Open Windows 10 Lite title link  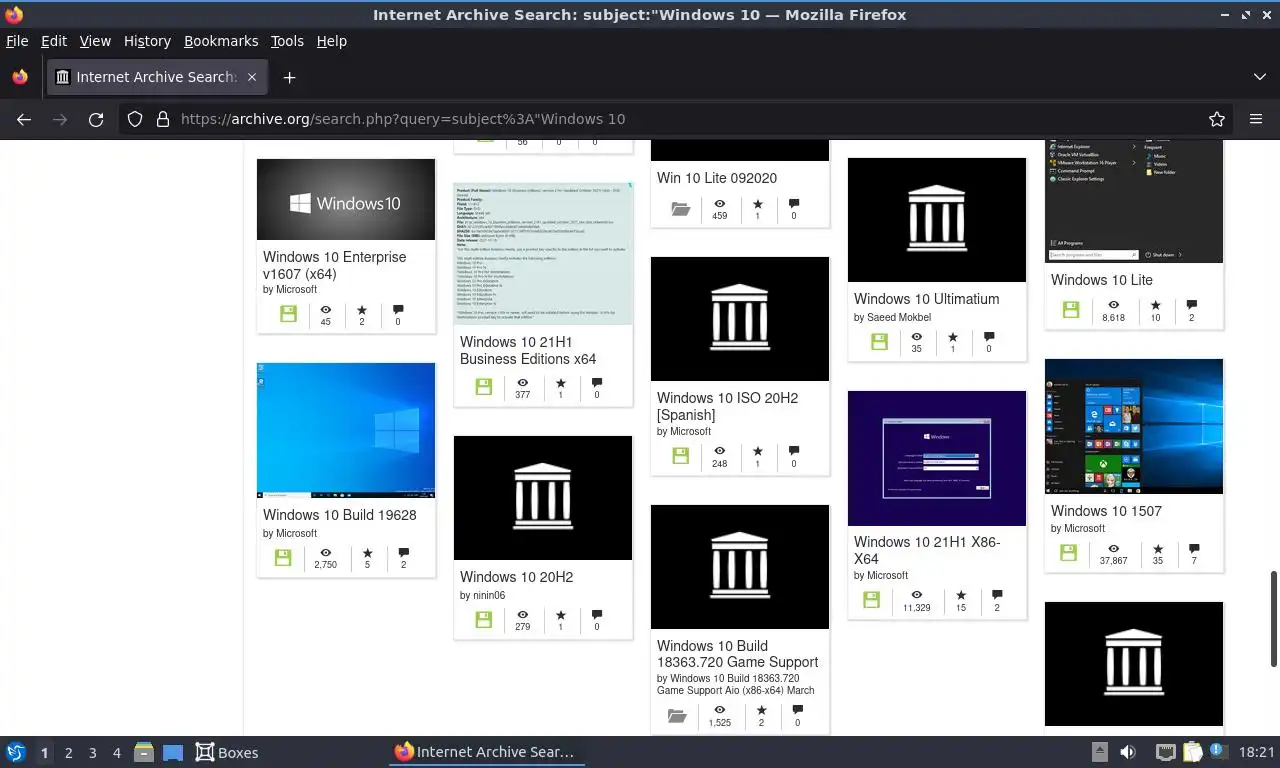tap(1102, 280)
